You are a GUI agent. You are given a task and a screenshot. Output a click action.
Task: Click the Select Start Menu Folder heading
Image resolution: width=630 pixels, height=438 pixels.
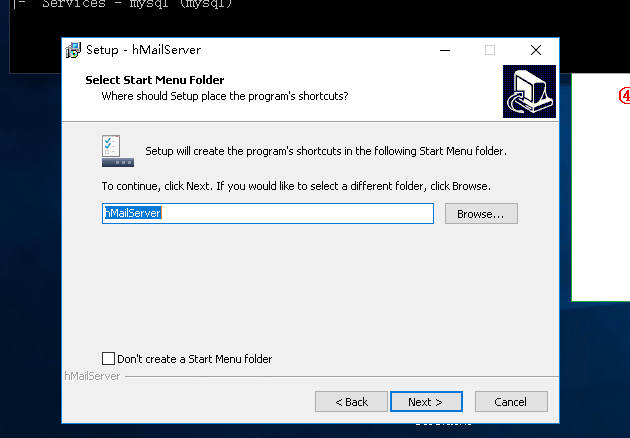(x=155, y=80)
